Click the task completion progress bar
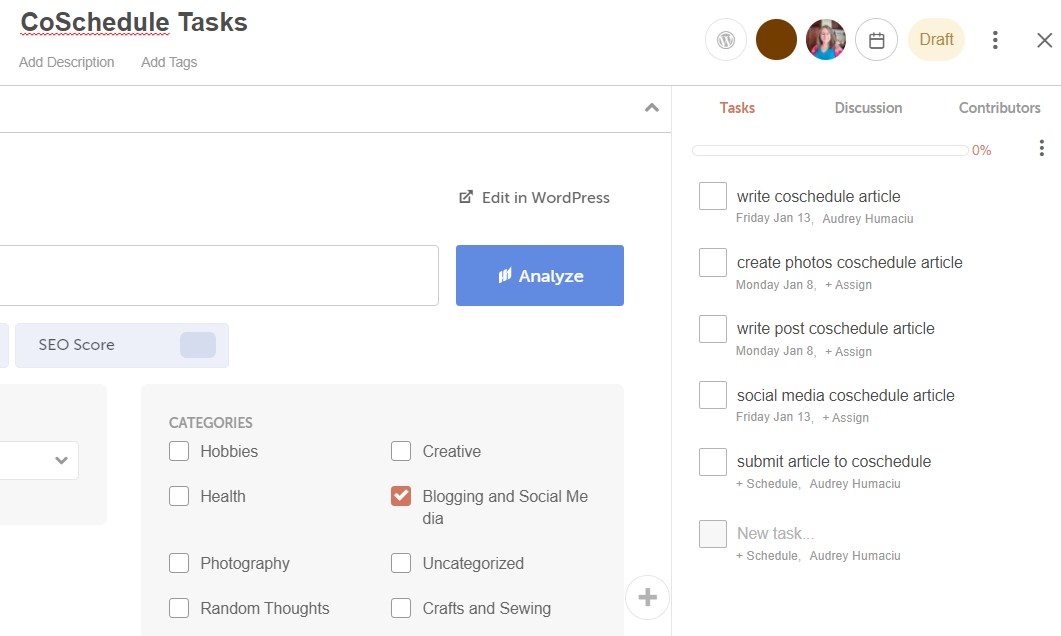This screenshot has width=1061, height=636. coord(830,151)
